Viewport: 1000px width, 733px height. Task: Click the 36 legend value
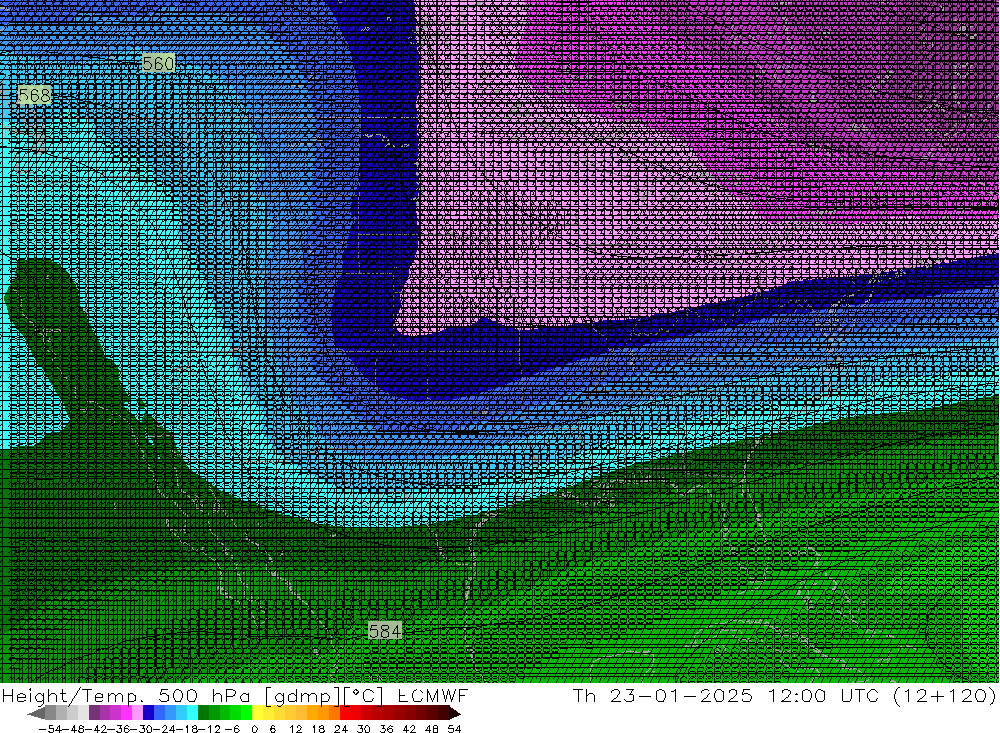point(386,729)
